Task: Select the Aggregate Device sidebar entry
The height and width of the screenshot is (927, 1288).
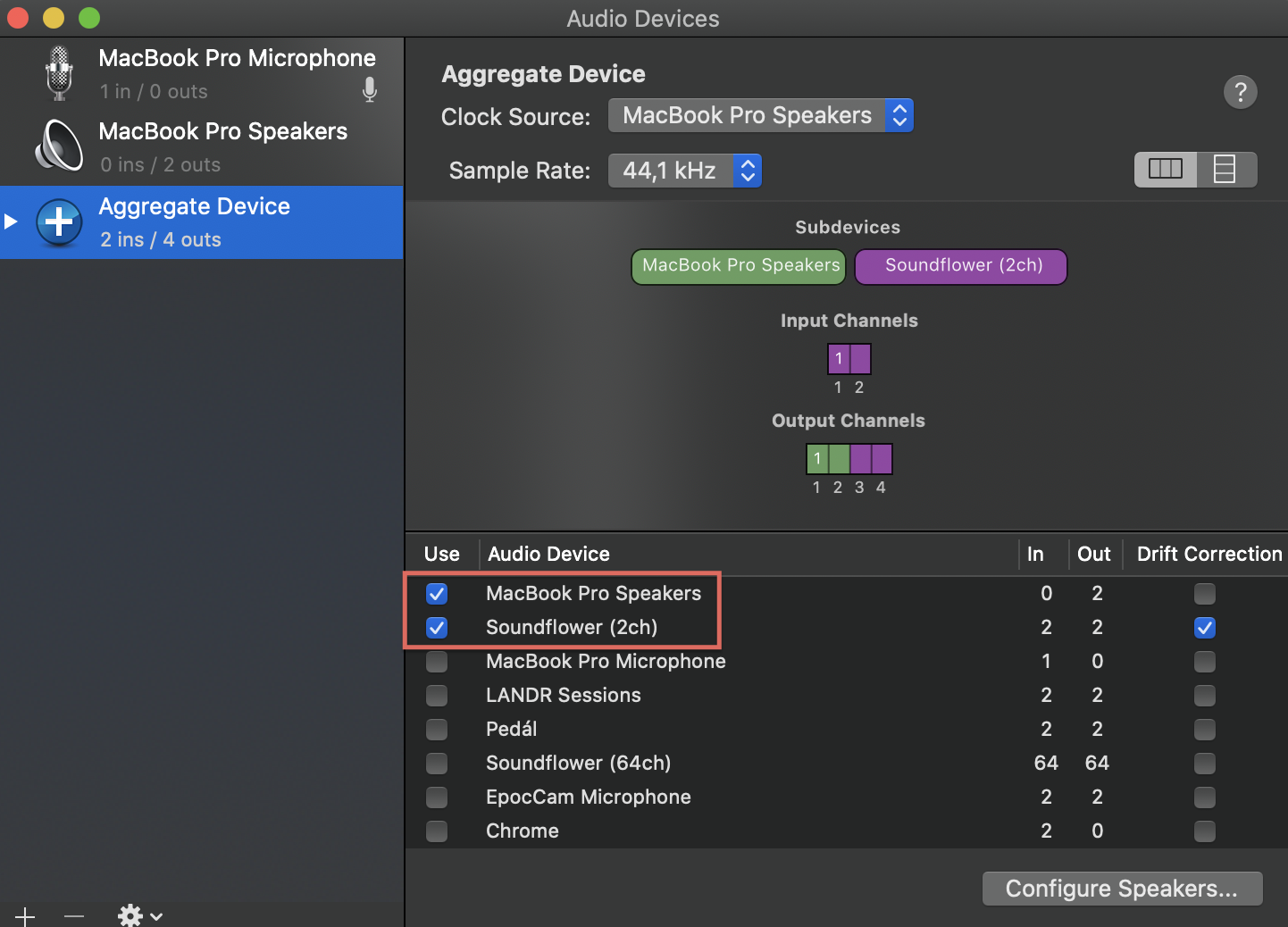Action: (x=202, y=222)
